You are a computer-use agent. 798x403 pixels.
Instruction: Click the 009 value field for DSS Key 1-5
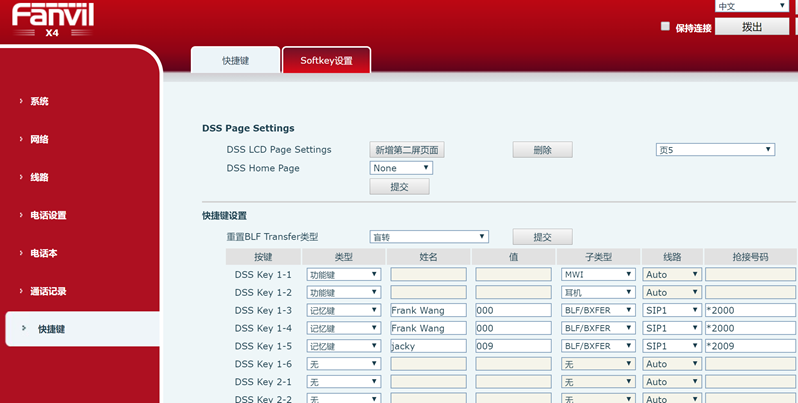(513, 346)
